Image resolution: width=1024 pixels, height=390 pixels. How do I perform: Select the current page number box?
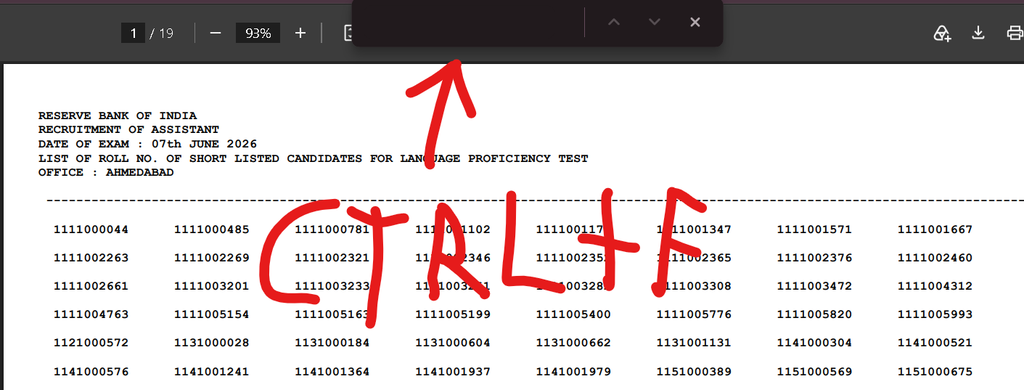tap(133, 33)
